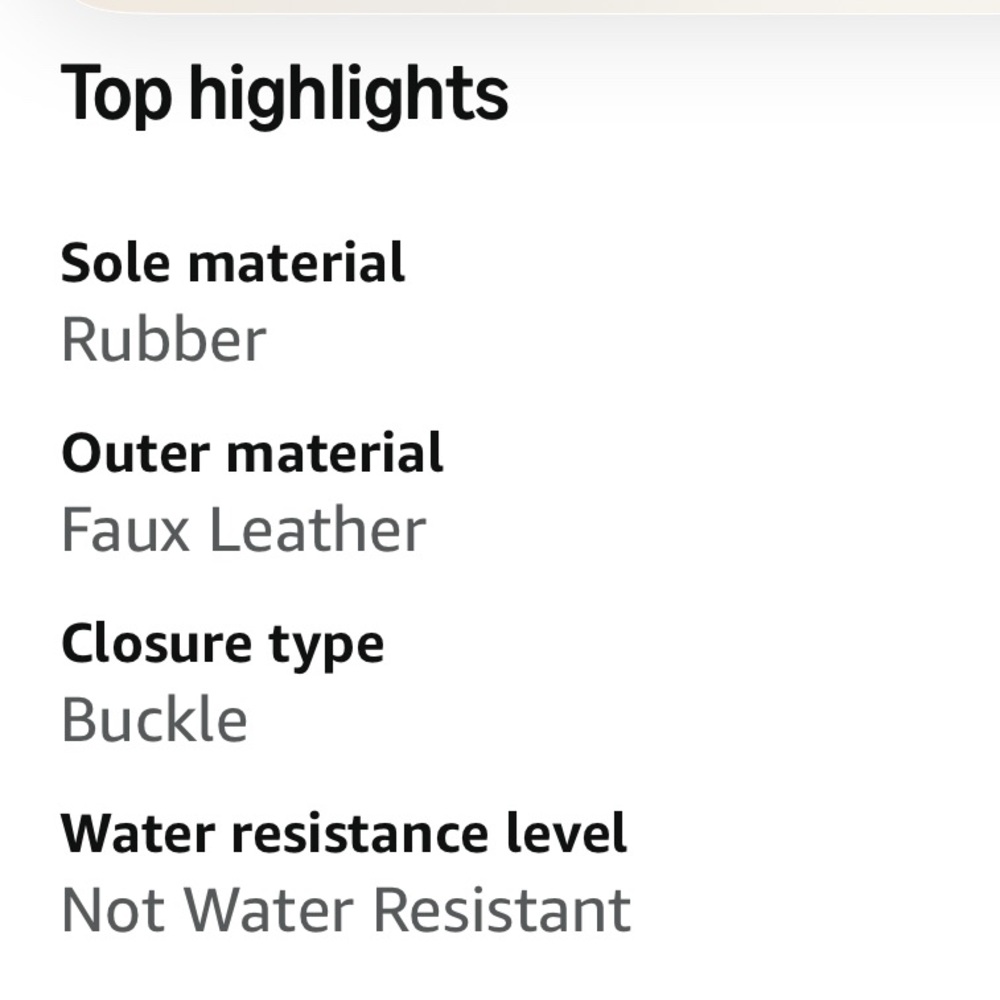This screenshot has width=1000, height=1000.
Task: Select the Buckle value text
Action: click(154, 720)
